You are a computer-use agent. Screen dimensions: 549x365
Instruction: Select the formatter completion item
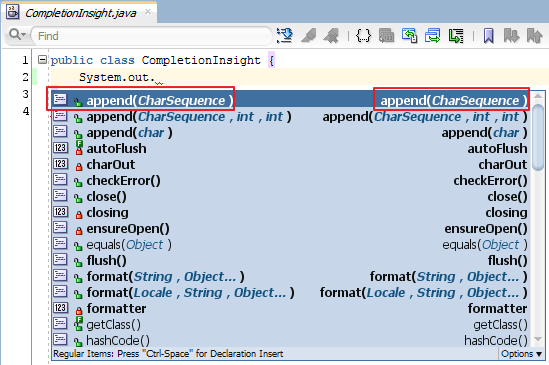pos(290,309)
